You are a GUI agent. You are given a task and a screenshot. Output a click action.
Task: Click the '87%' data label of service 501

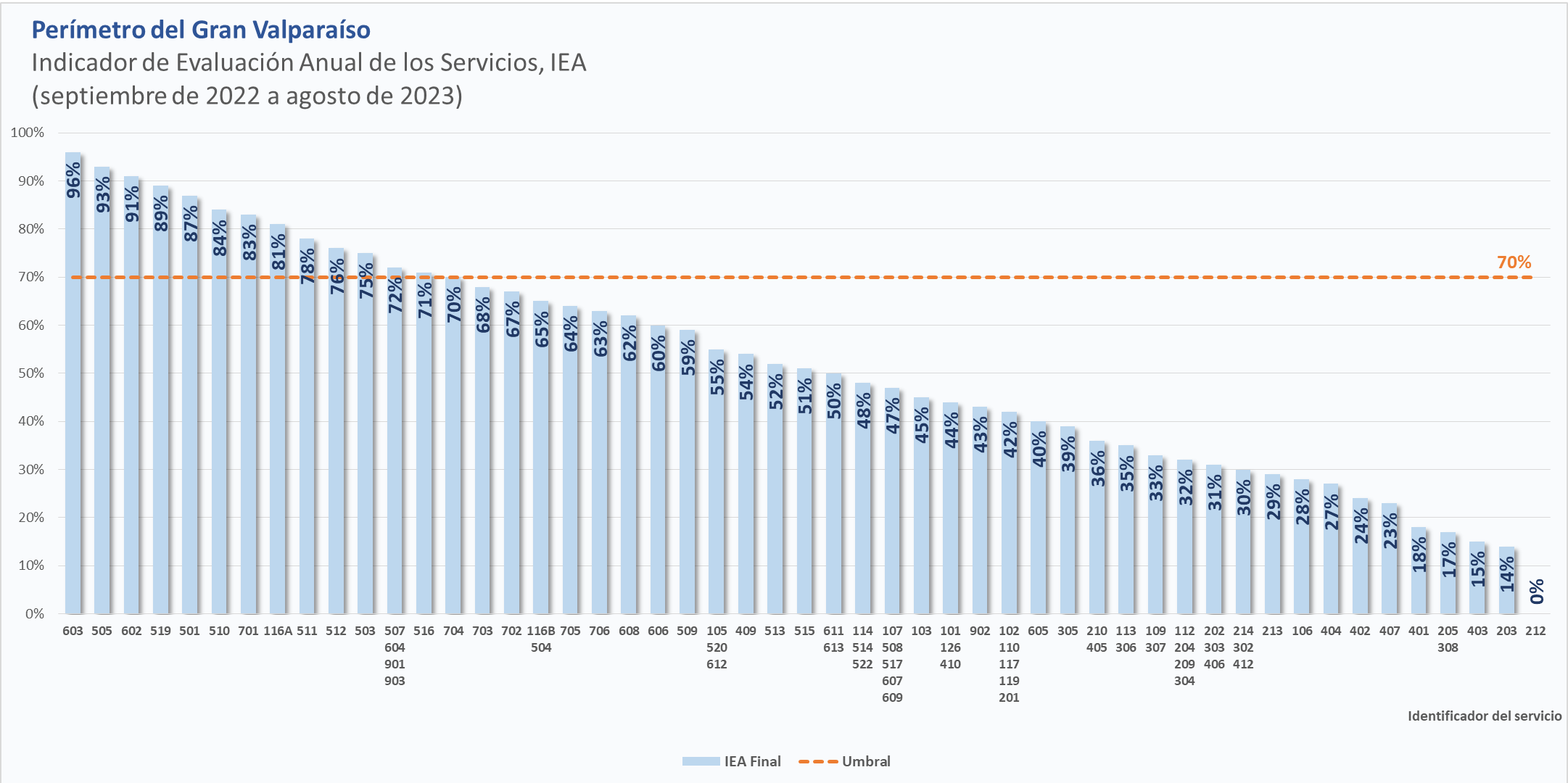pos(190,223)
